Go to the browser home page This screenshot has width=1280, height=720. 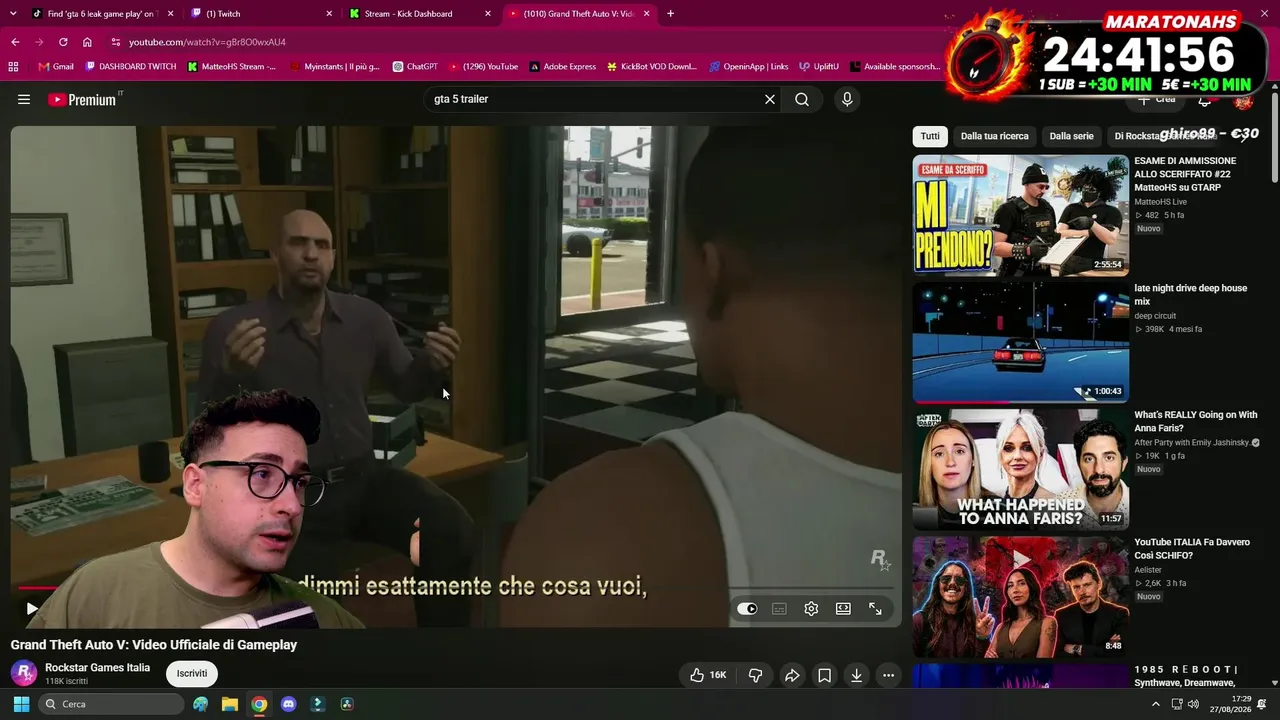tap(87, 42)
